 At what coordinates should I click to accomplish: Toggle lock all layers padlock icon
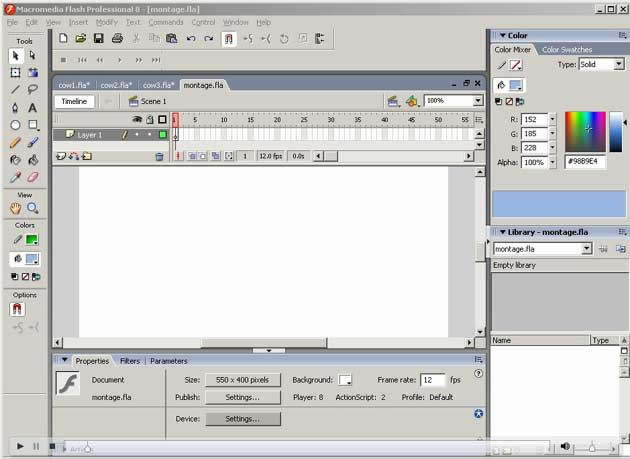pos(149,119)
